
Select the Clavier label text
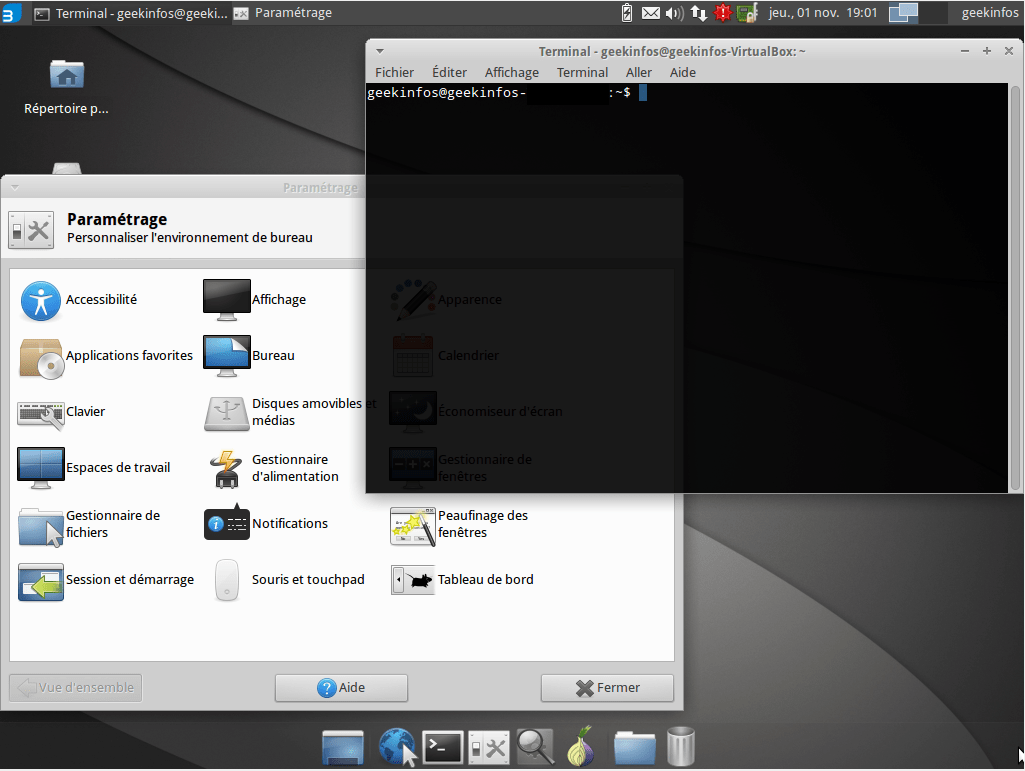click(x=86, y=411)
